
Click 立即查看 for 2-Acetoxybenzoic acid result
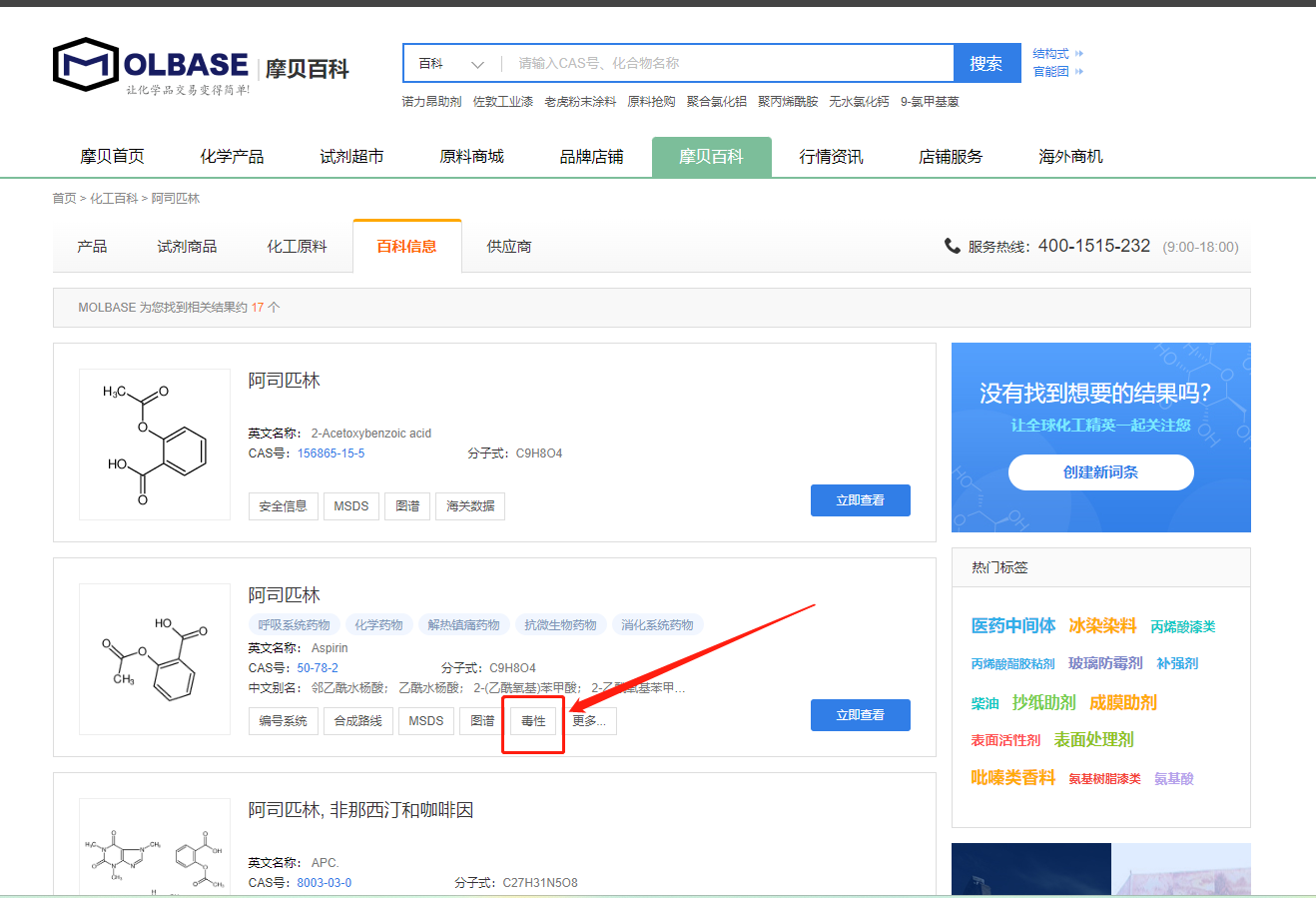click(x=861, y=500)
